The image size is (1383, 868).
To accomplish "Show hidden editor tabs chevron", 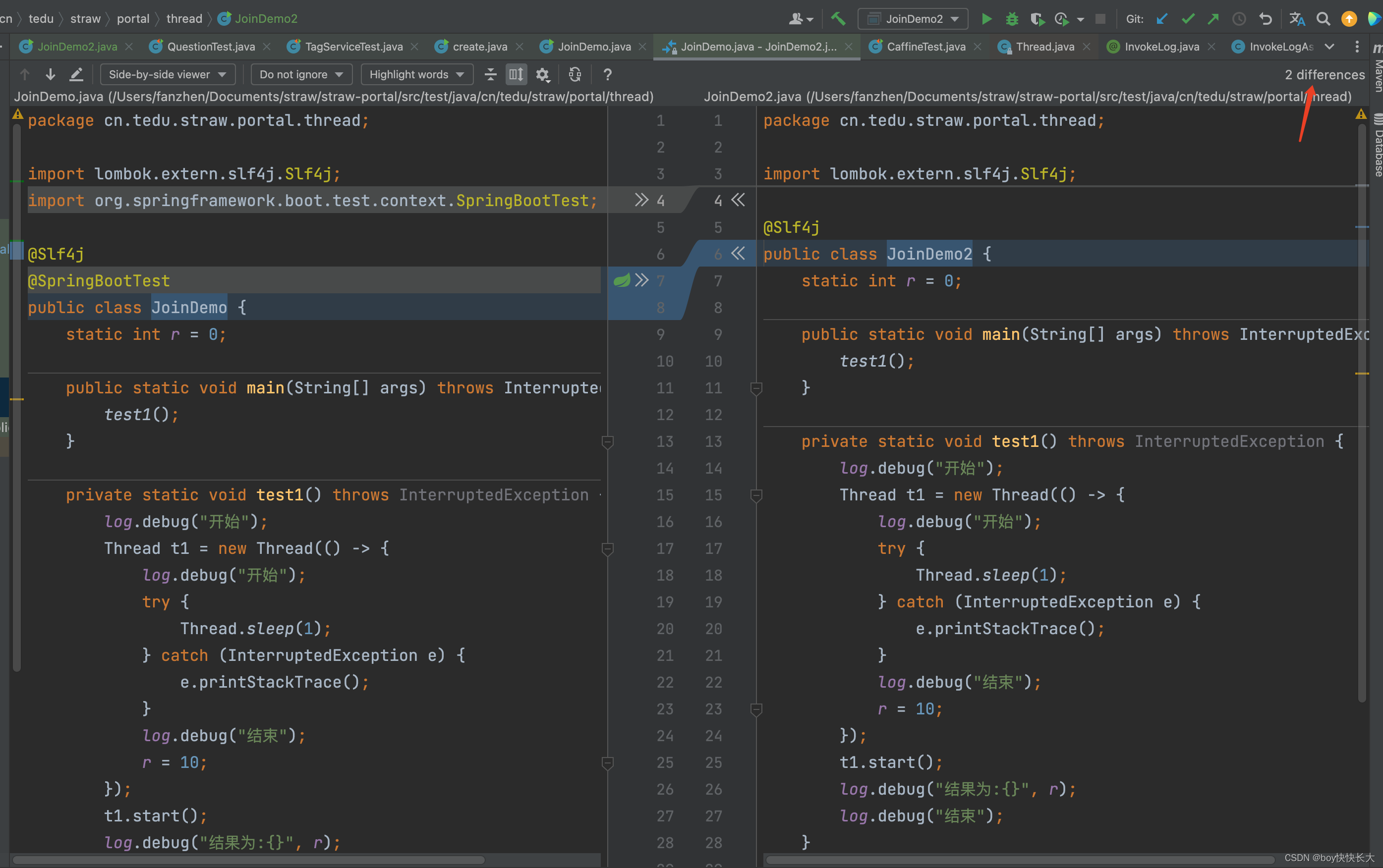I will pos(1329,47).
